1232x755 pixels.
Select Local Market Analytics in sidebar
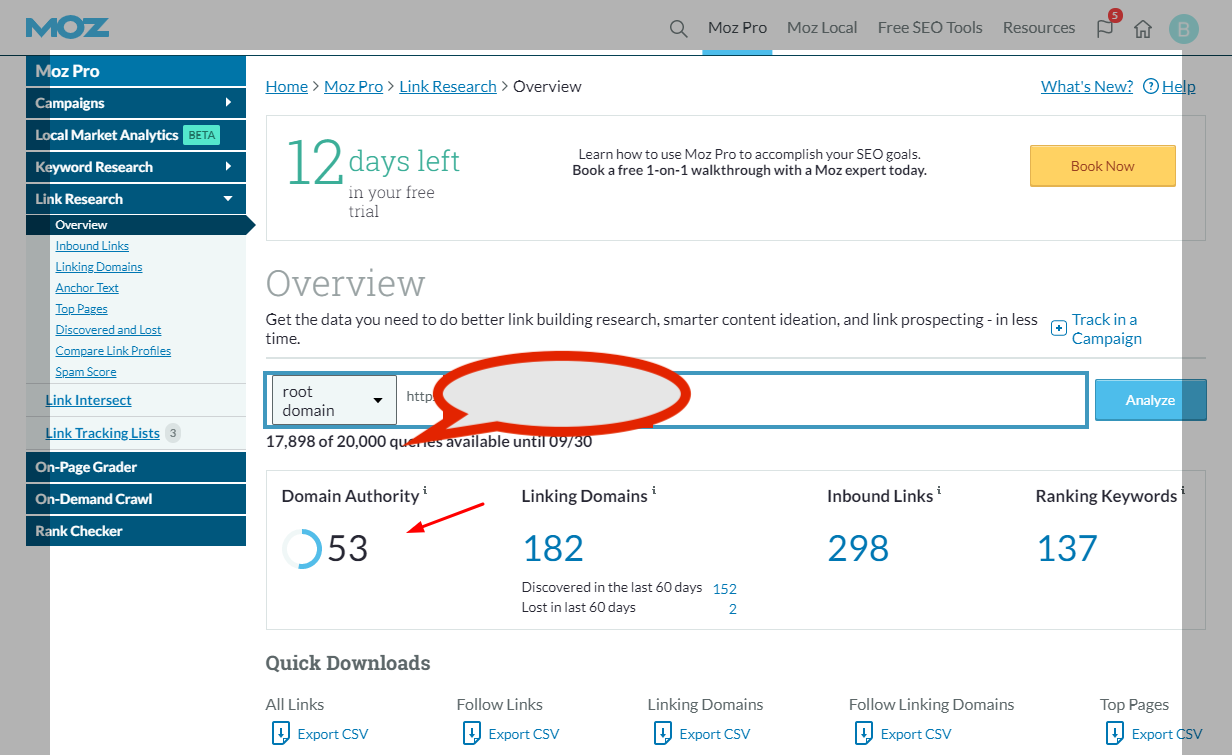[x=136, y=135]
